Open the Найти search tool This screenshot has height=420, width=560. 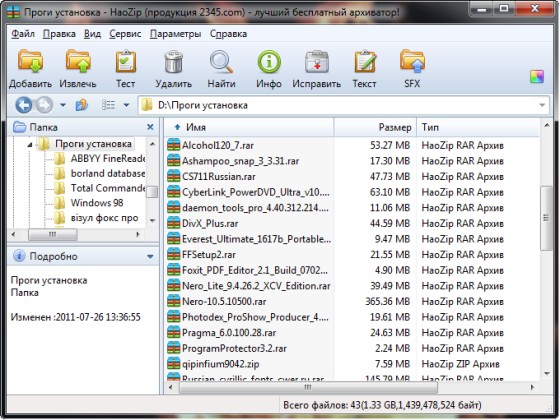[221, 61]
